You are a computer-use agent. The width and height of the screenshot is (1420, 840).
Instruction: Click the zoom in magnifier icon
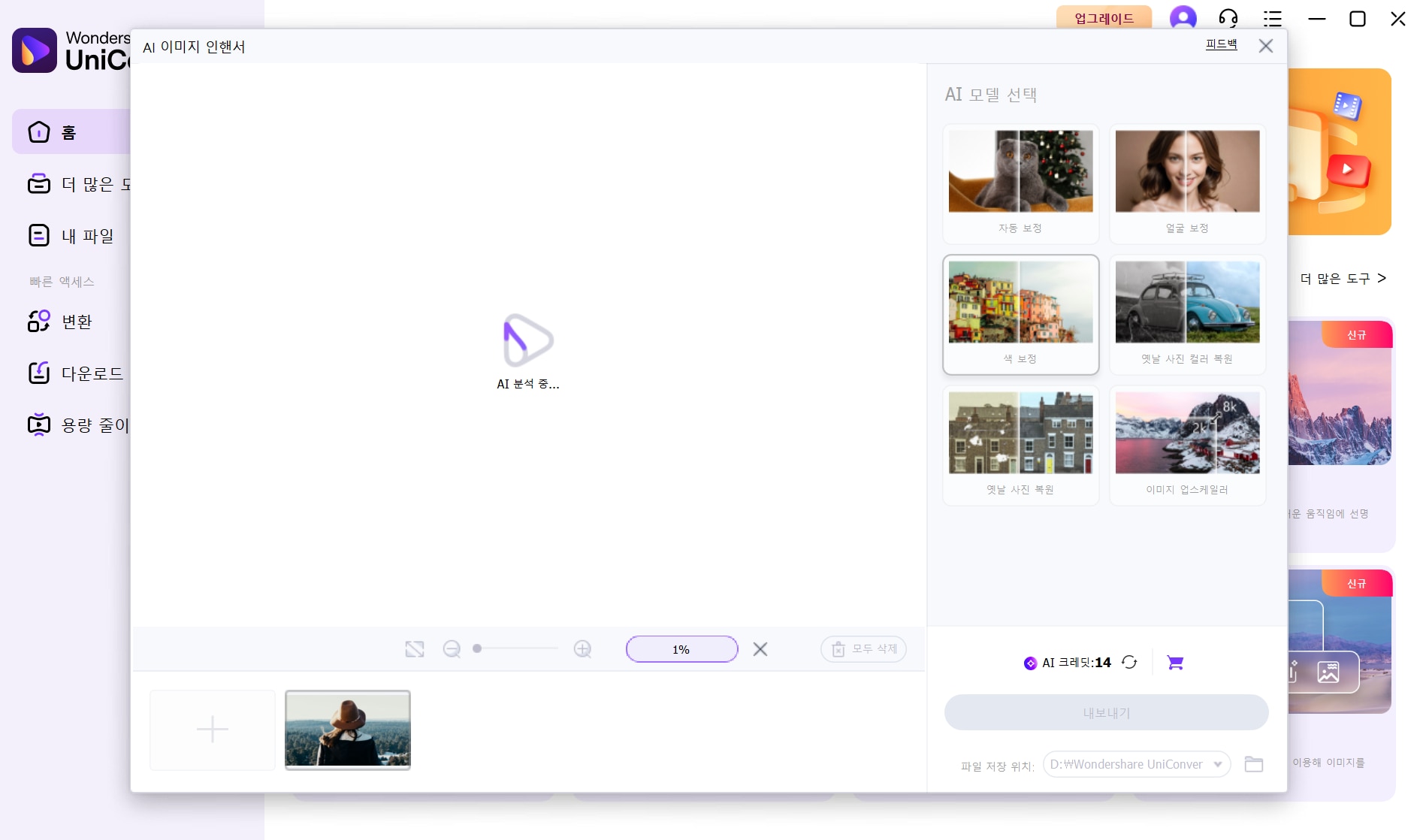tap(582, 649)
